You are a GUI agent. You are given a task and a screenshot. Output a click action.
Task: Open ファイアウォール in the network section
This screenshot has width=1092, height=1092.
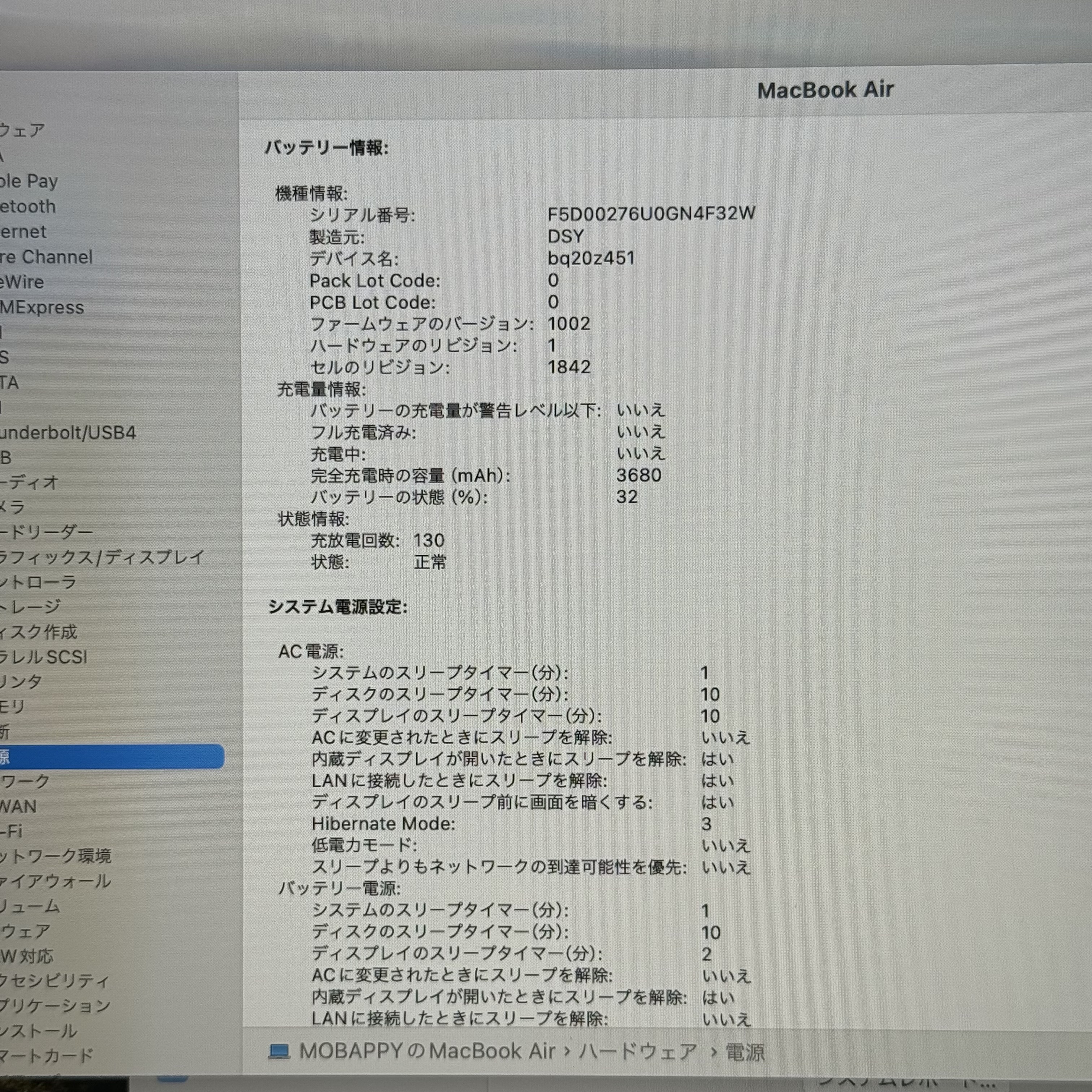[x=55, y=881]
